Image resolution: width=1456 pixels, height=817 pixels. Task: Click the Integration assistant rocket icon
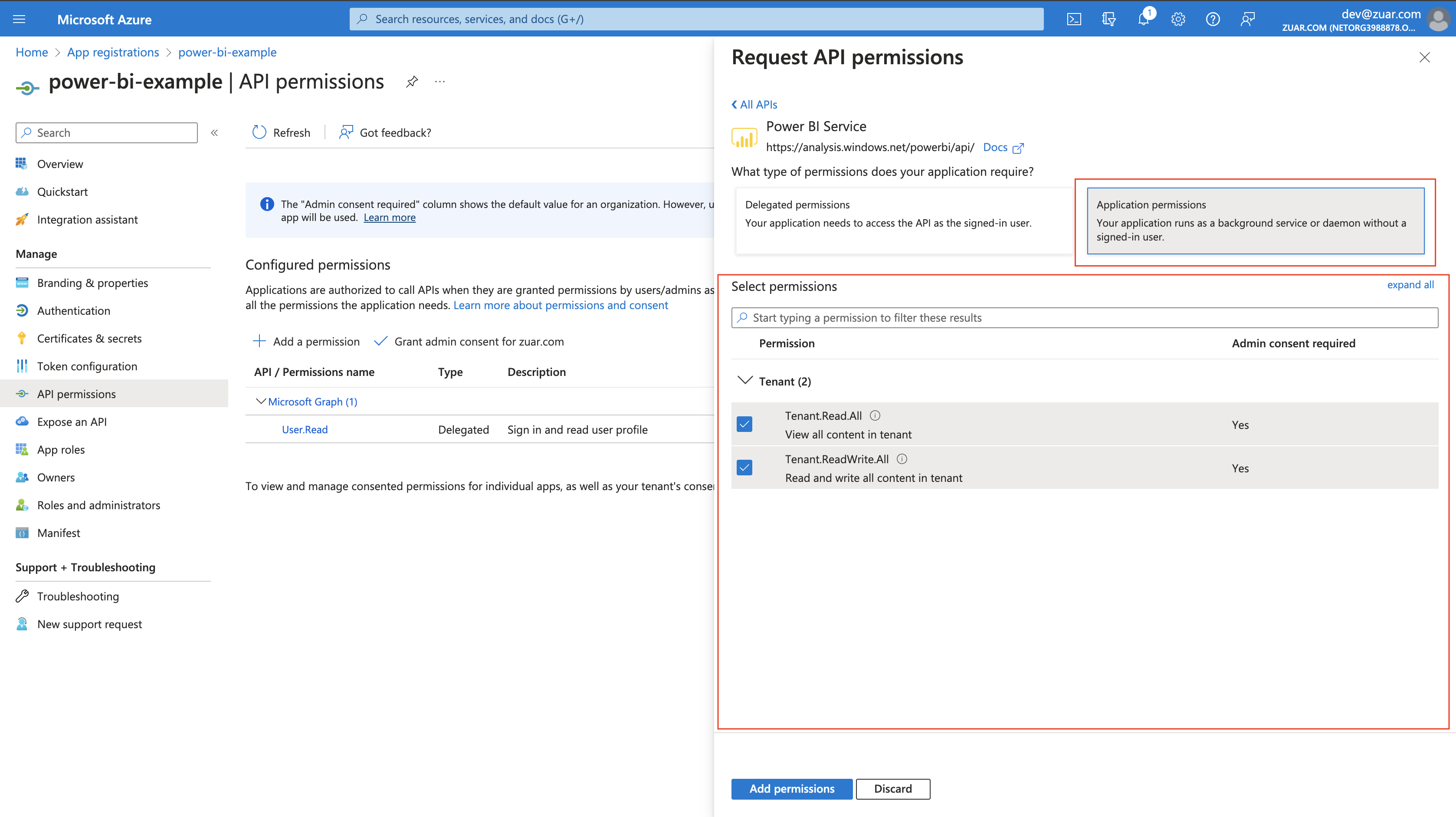pyautogui.click(x=22, y=219)
